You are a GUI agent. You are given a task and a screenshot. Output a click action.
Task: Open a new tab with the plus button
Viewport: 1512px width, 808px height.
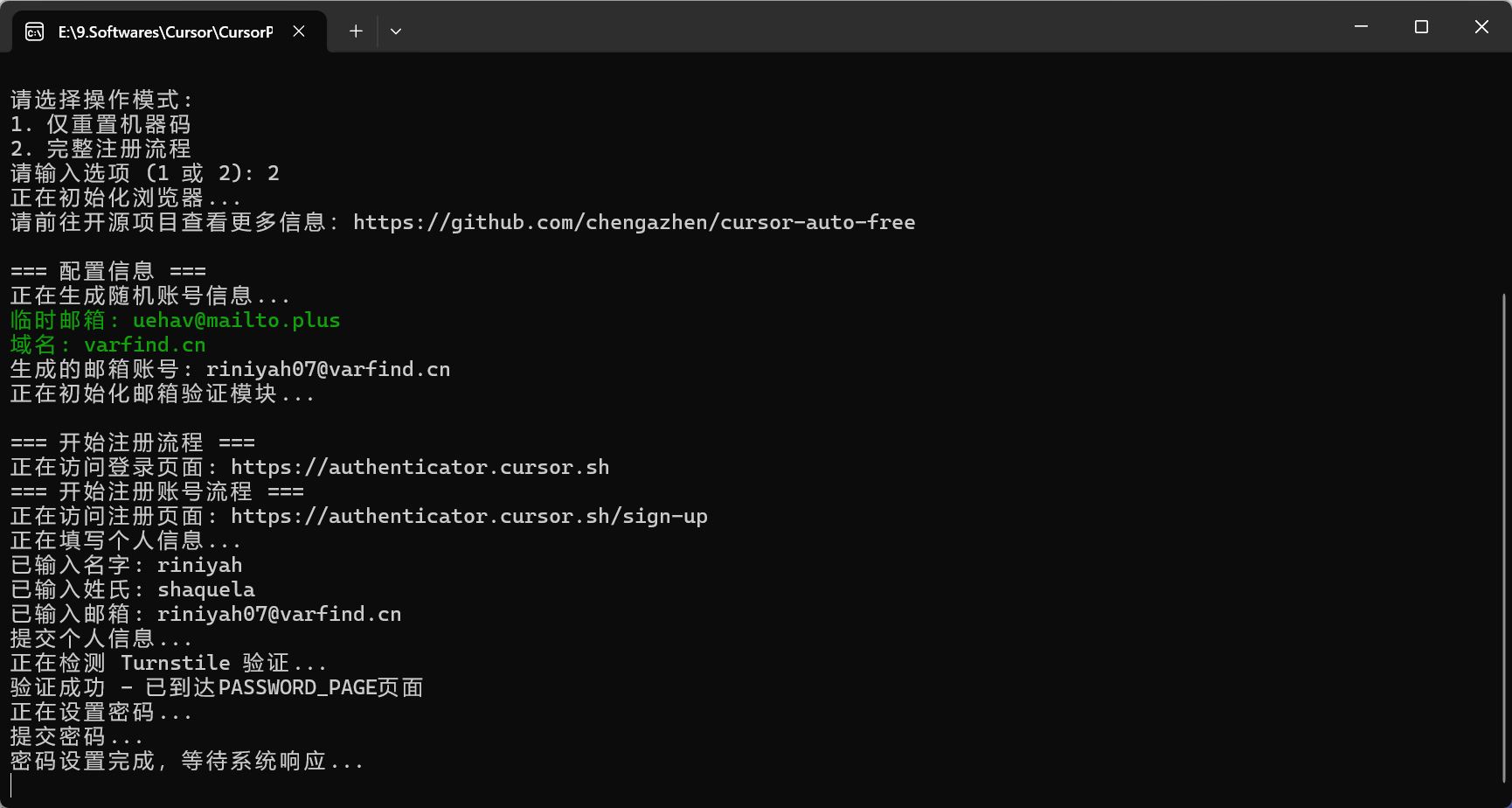click(x=356, y=31)
